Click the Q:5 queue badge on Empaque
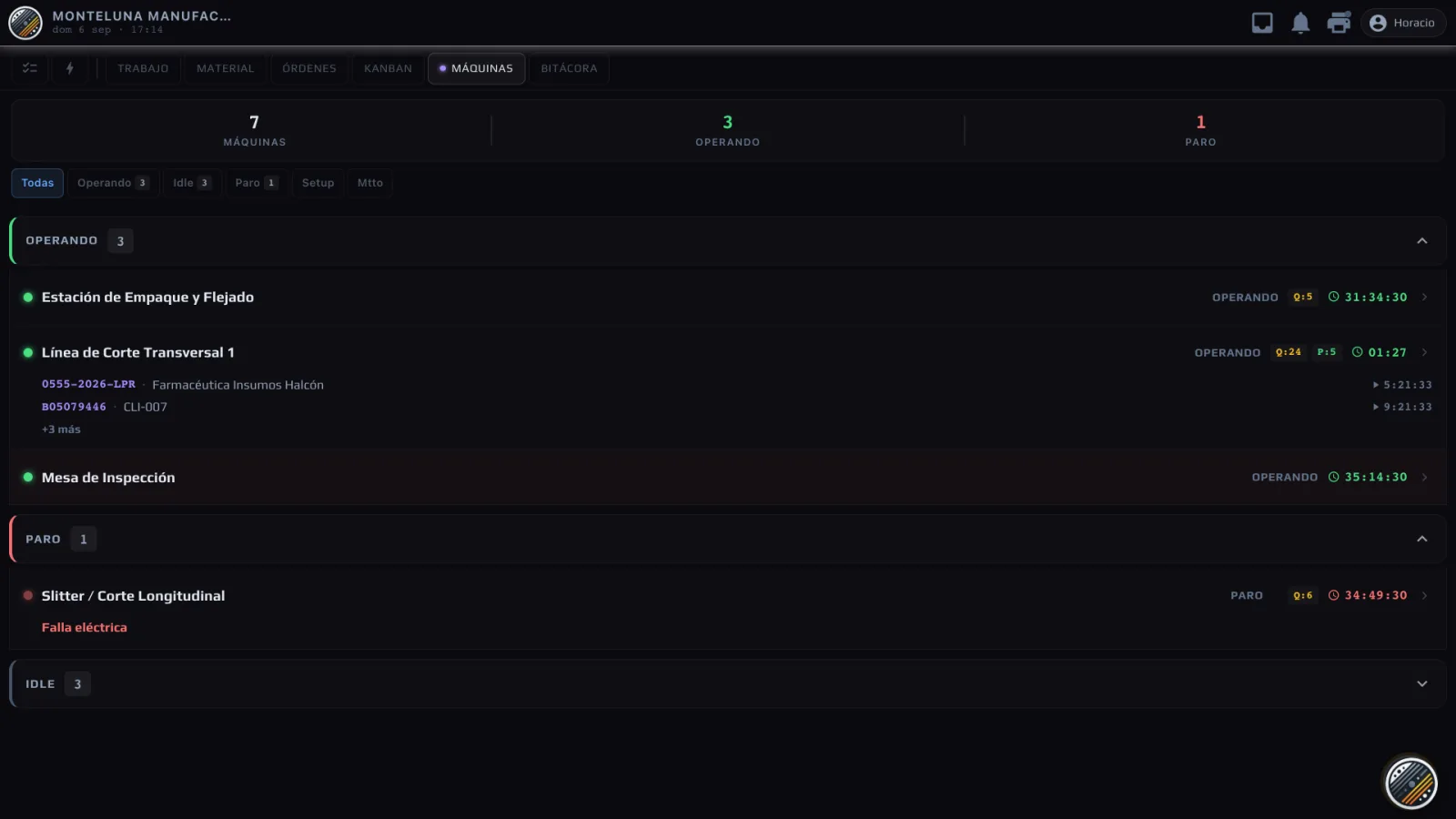 click(1303, 298)
